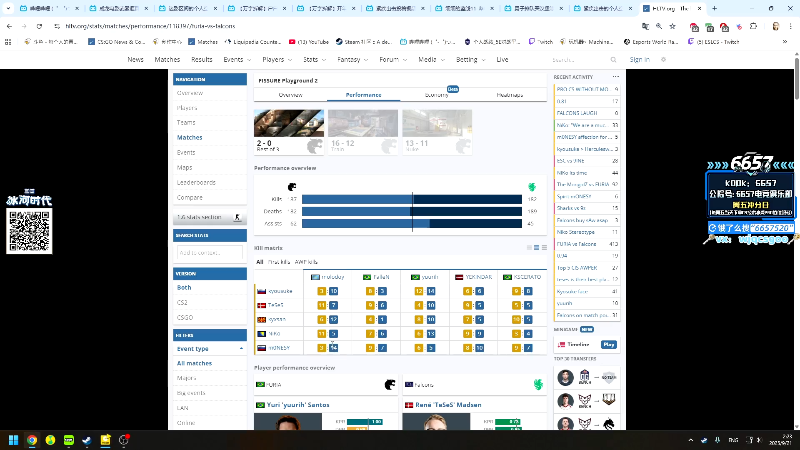
Task: Select the LAN event filter
Action: pyautogui.click(x=182, y=408)
